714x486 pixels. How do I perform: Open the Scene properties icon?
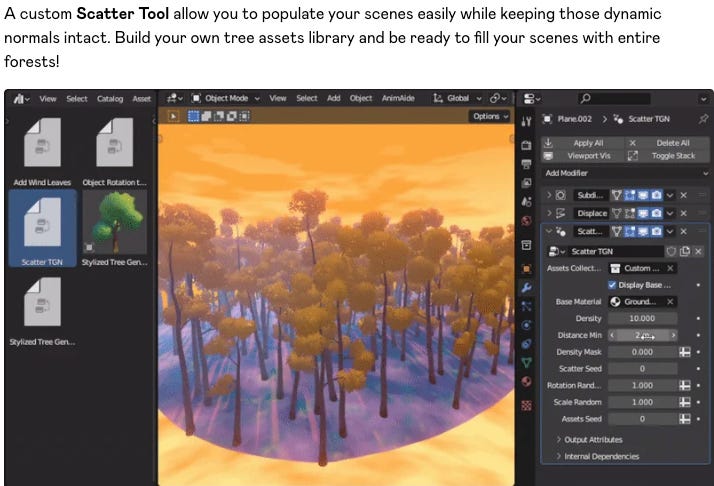point(526,201)
